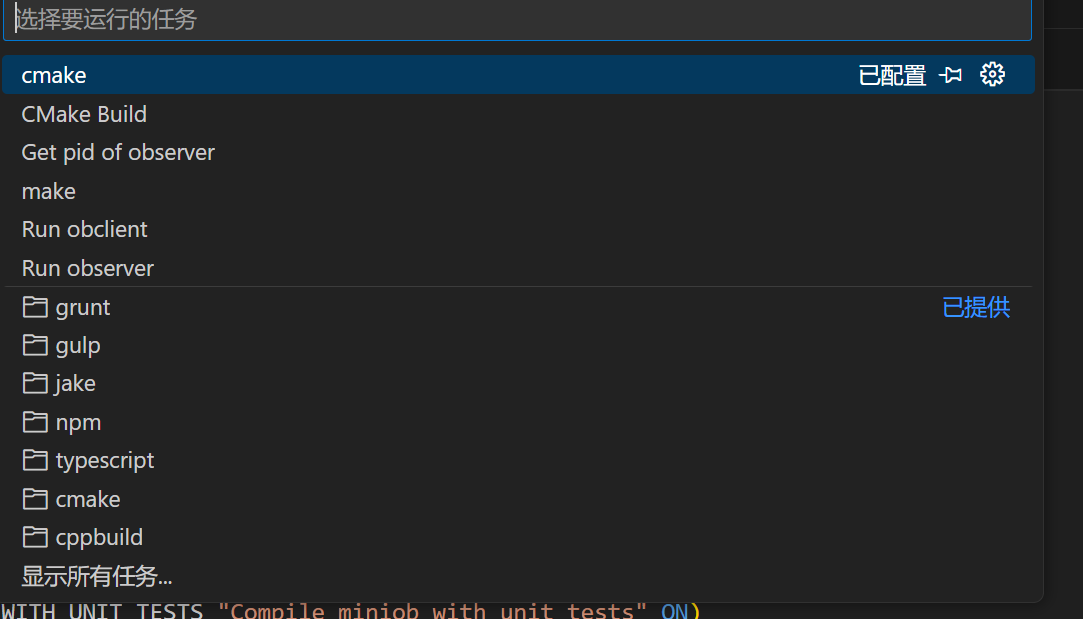The image size is (1083, 619).
Task: Expand the cmake provided tasks folder
Action: pyautogui.click(x=88, y=499)
